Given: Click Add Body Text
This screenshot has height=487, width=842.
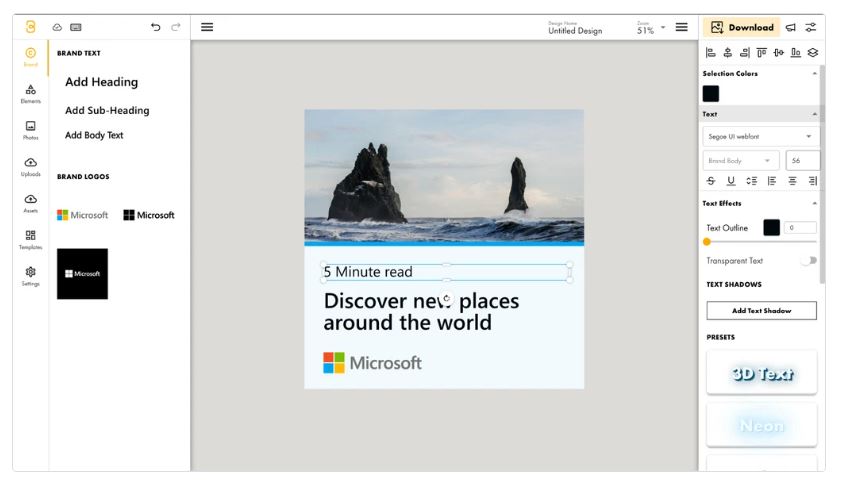Looking at the screenshot, I should point(94,135).
